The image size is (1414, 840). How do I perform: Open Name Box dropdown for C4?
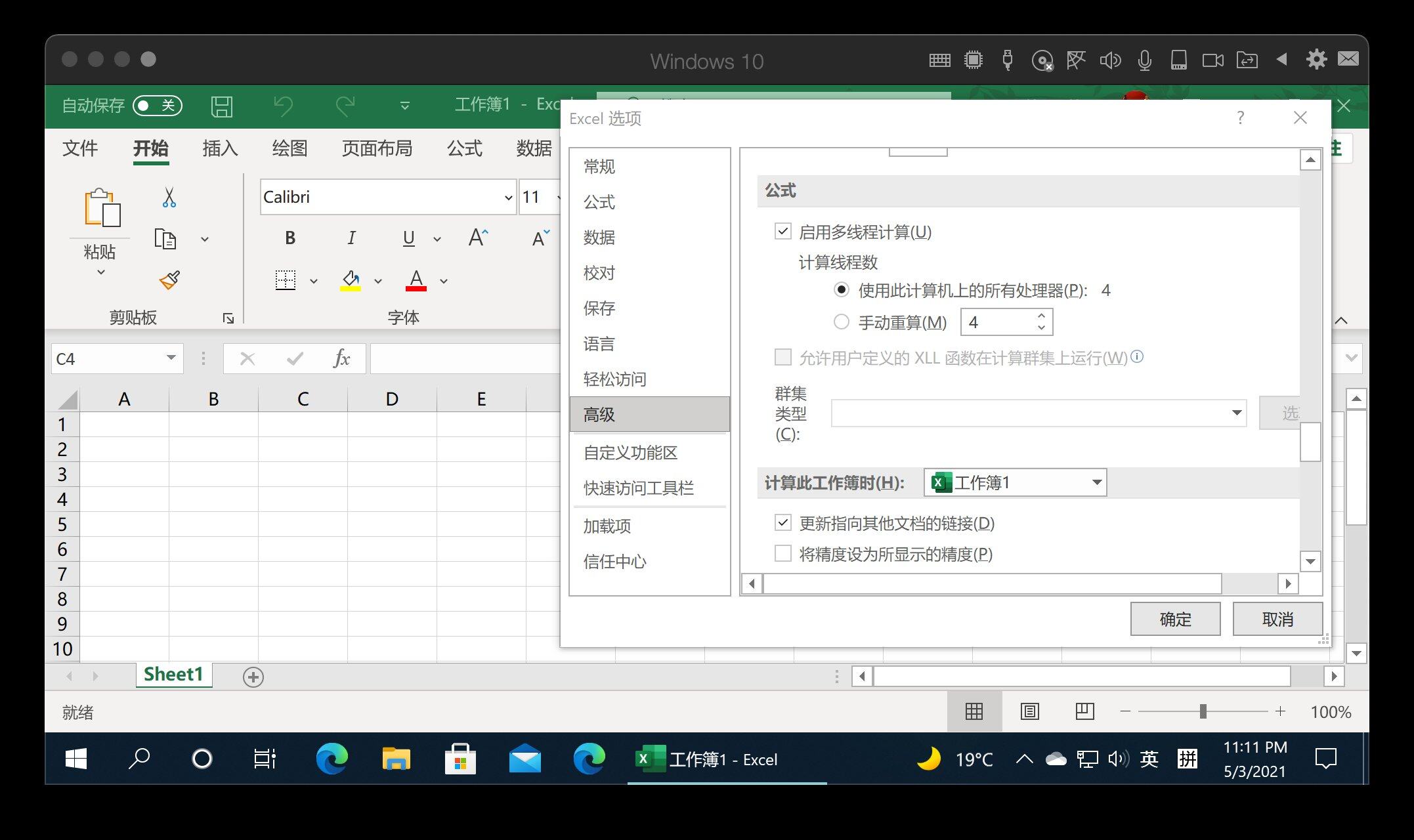171,358
